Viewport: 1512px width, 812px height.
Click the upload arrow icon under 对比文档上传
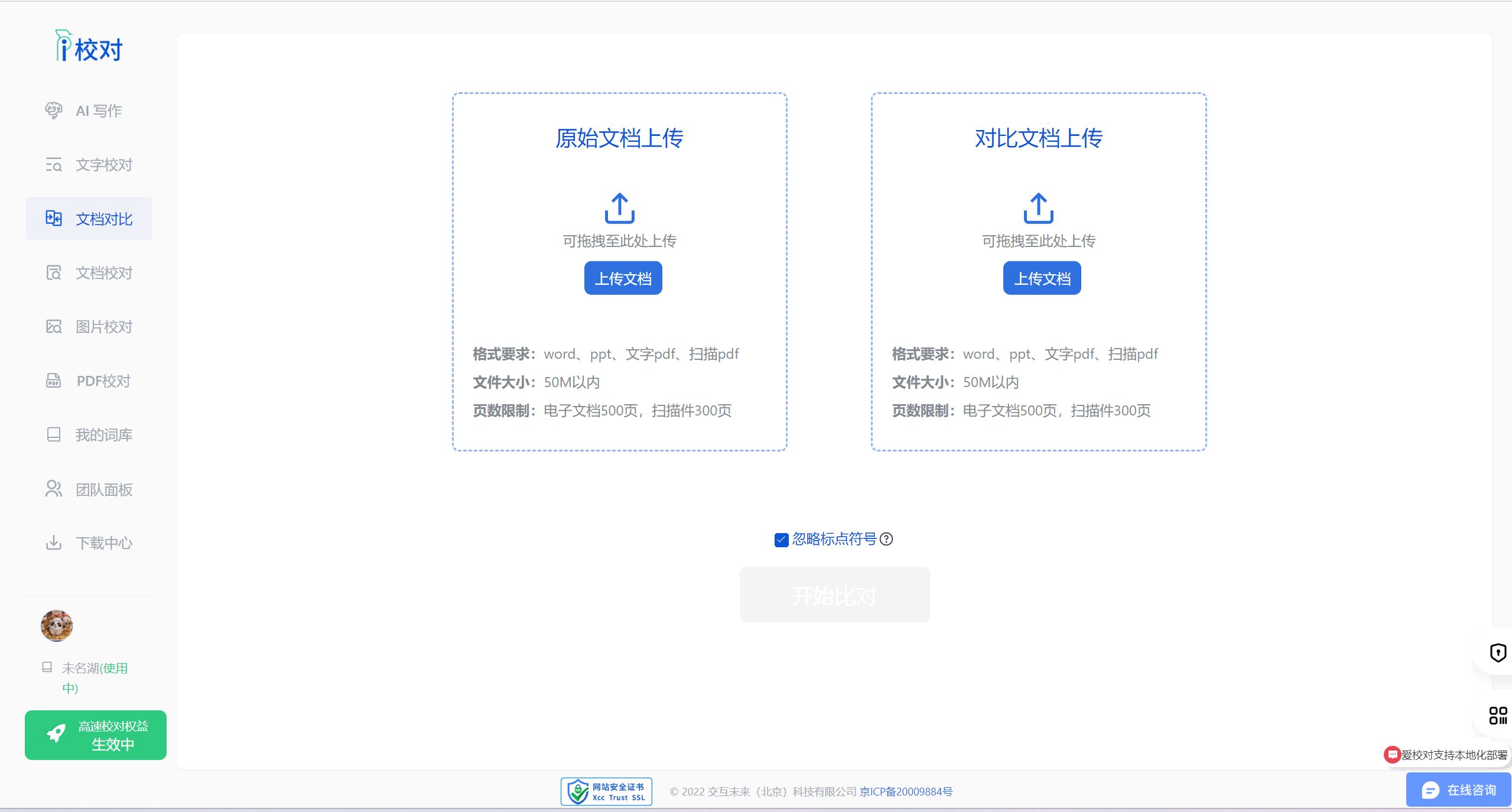(x=1038, y=208)
